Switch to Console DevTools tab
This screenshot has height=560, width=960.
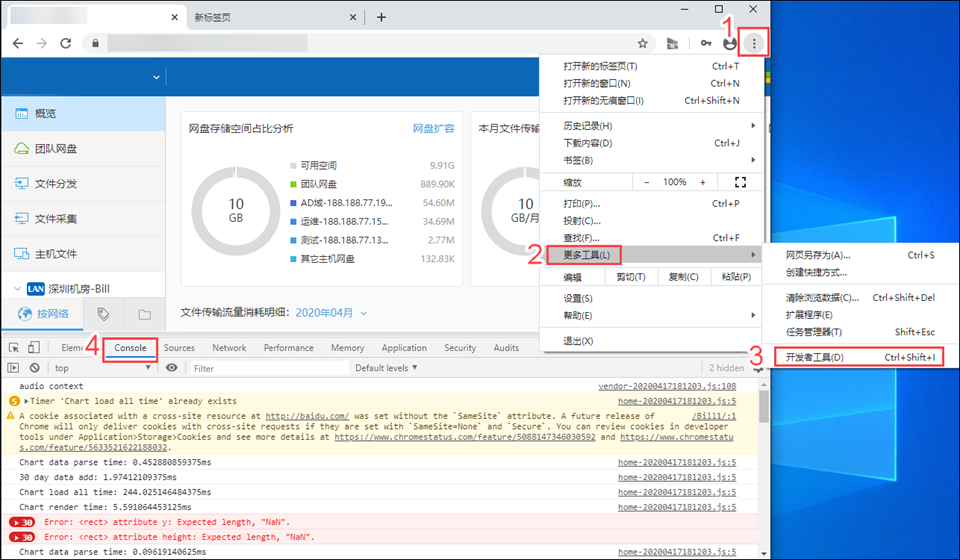tap(130, 348)
